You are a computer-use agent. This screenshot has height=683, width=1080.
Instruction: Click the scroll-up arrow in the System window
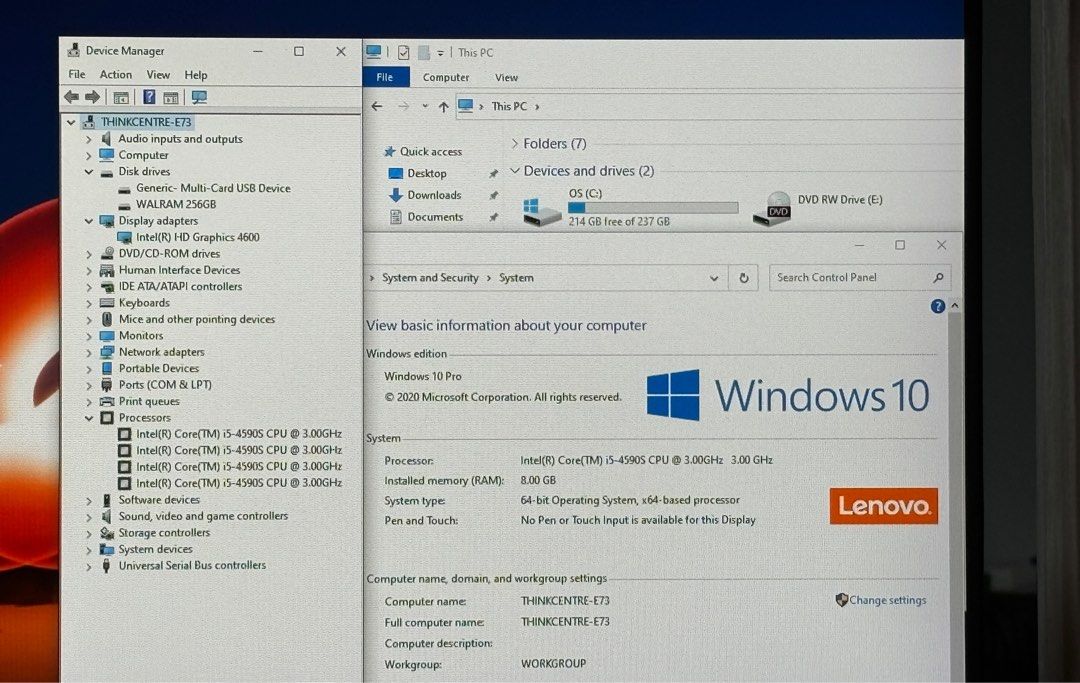pos(955,305)
